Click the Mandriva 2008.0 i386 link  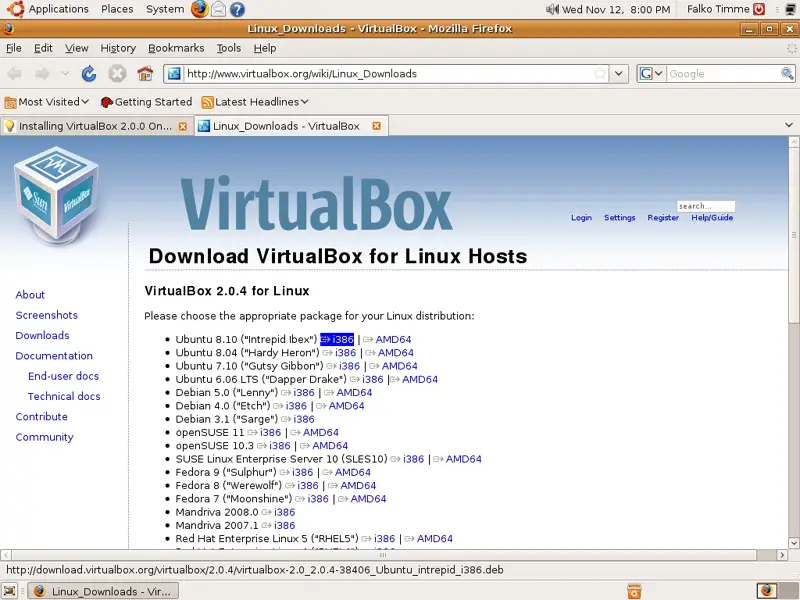point(284,512)
